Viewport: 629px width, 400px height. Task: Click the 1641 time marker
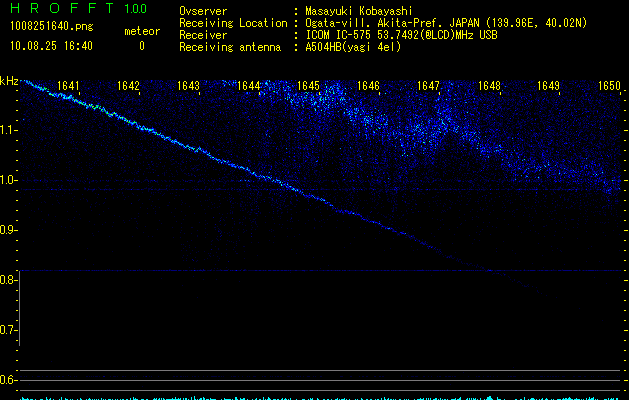pos(68,86)
